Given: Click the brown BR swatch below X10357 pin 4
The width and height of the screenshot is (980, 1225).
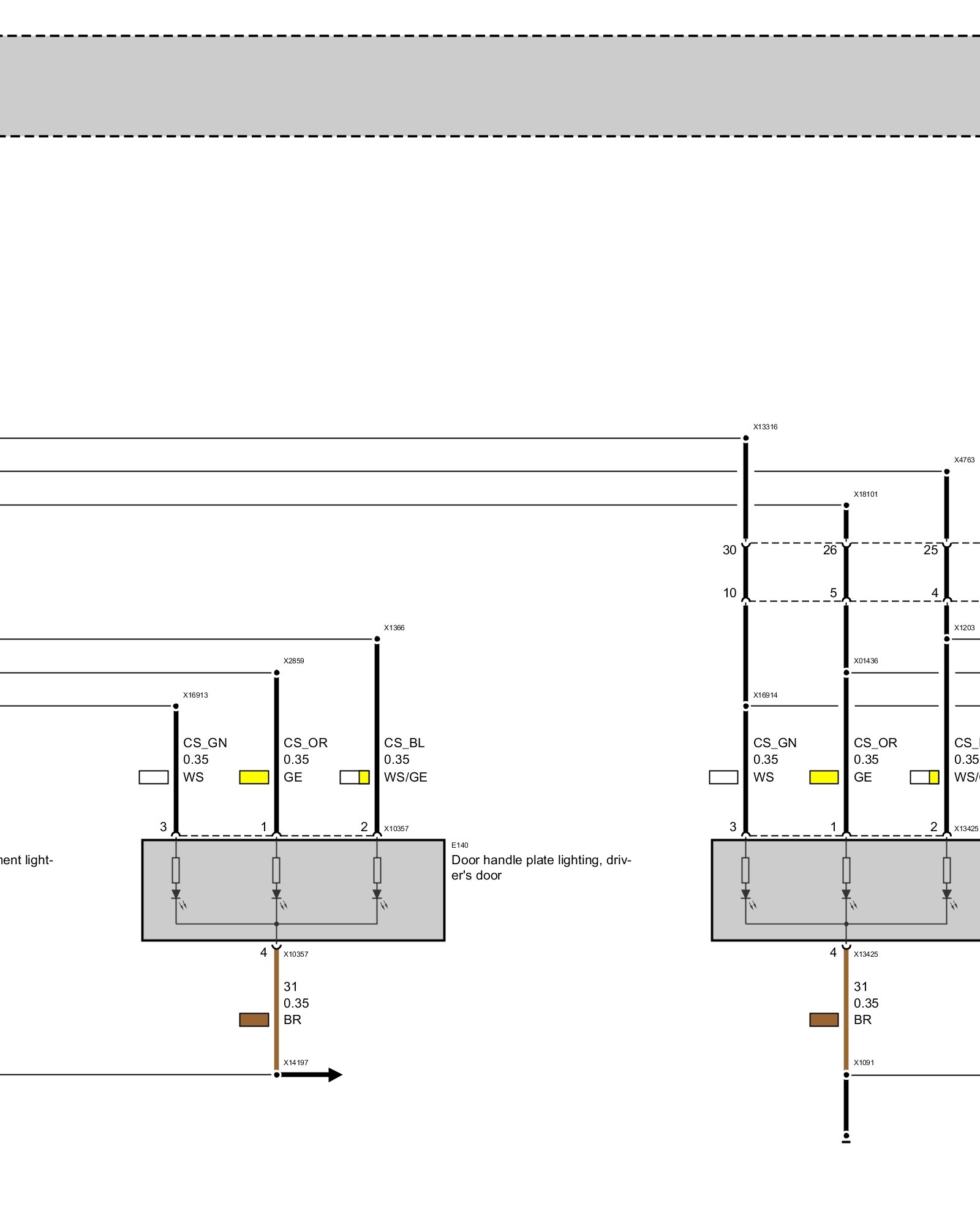Looking at the screenshot, I should (x=254, y=1020).
